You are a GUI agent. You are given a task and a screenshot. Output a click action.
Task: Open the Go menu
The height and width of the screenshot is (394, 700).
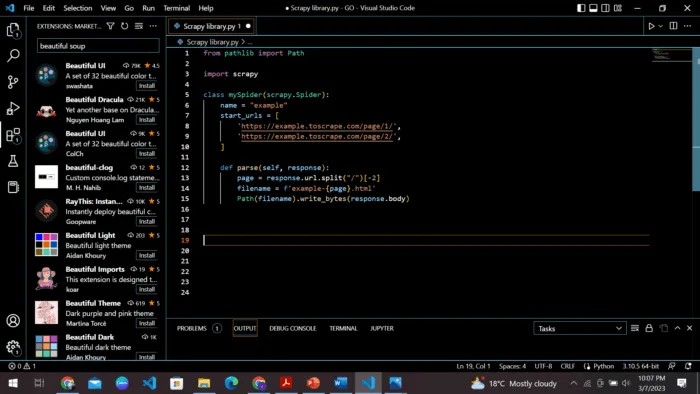pyautogui.click(x=129, y=8)
